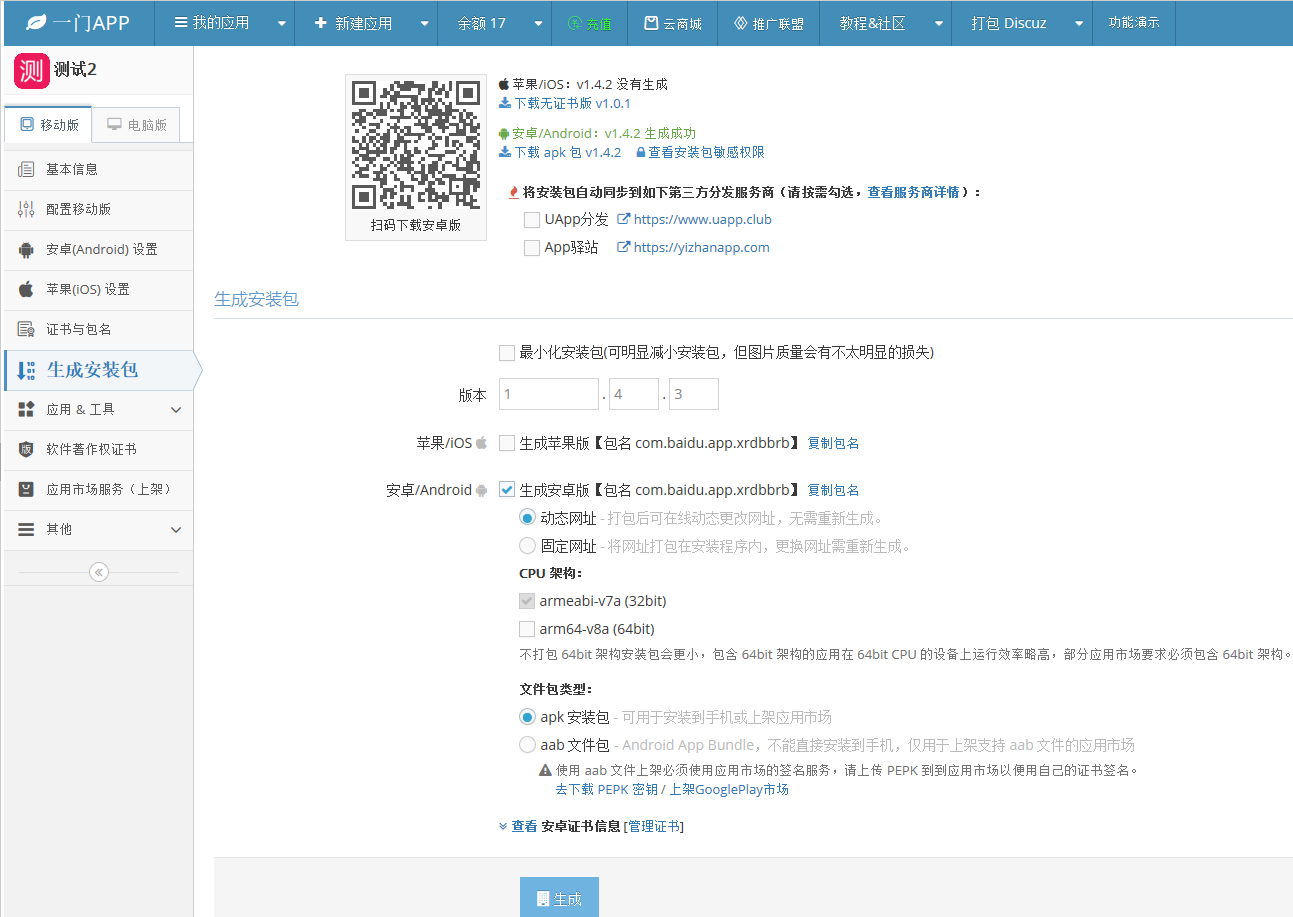Click the monitor icon in 电脑版 tab
The image size is (1293, 917).
[x=115, y=125]
